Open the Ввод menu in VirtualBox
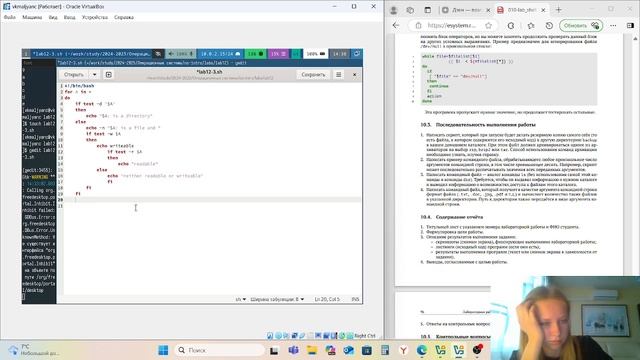 pyautogui.click(x=69, y=17)
